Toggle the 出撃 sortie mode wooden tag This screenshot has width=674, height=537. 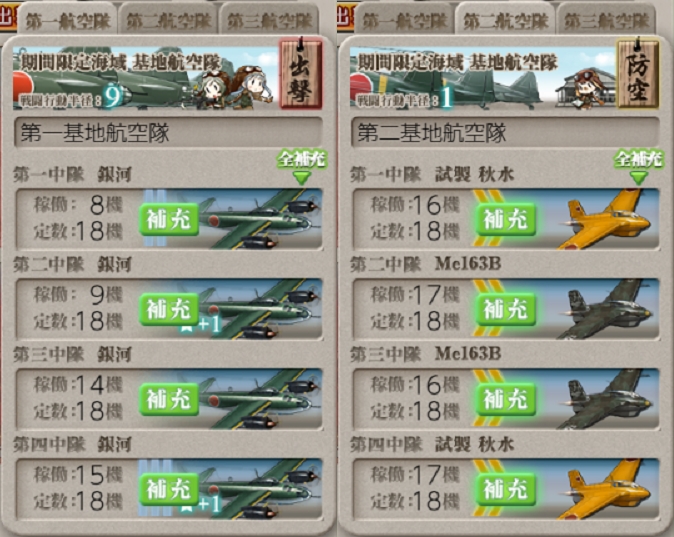tap(300, 73)
